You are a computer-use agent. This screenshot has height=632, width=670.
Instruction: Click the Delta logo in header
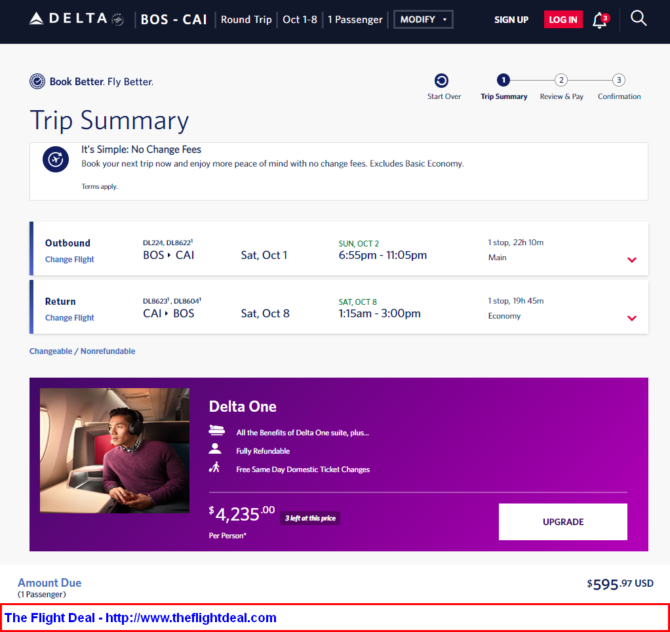(76, 19)
